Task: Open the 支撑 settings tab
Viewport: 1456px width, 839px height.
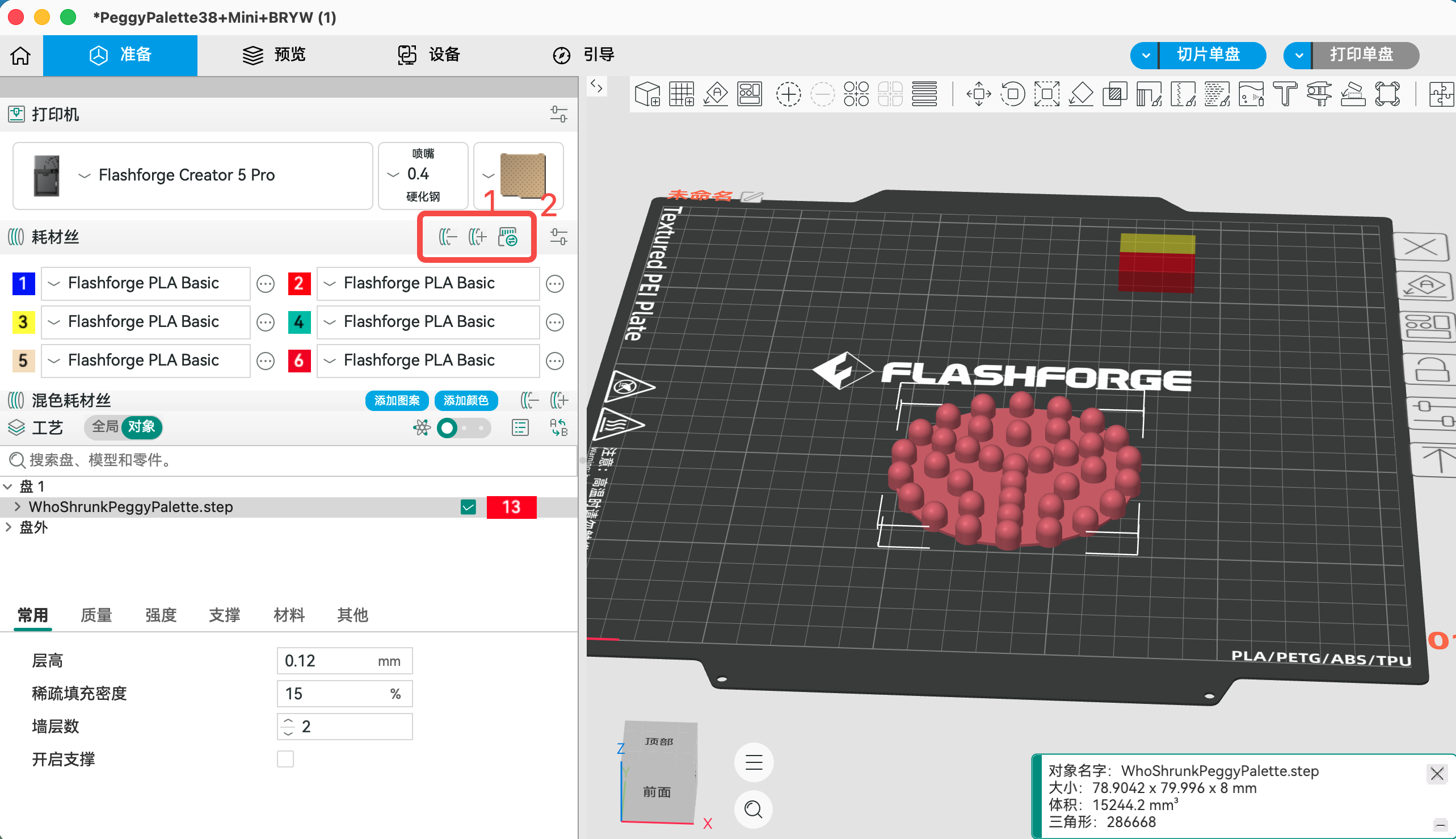Action: (x=224, y=615)
